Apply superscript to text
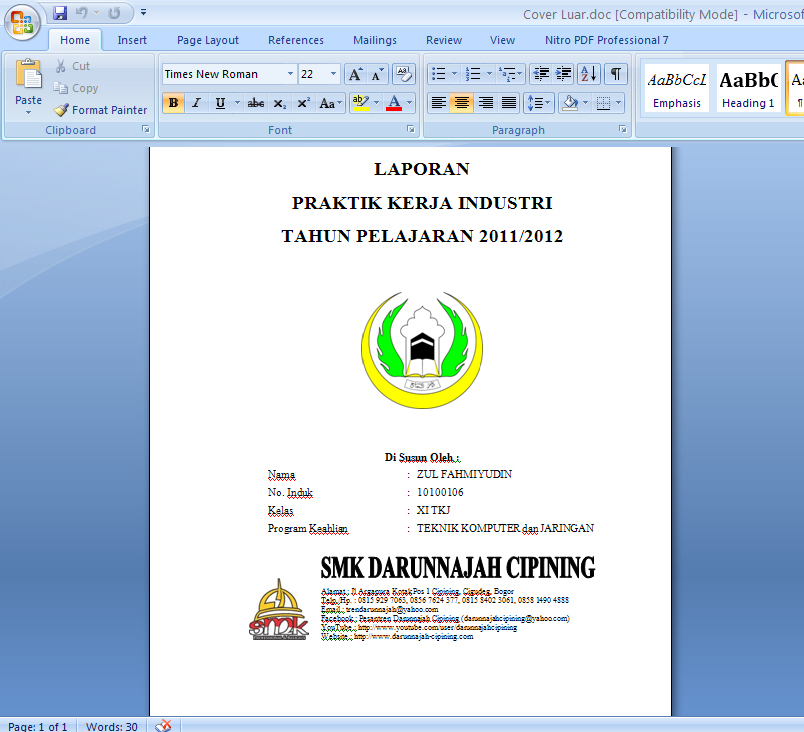The height and width of the screenshot is (732, 804). tap(303, 103)
